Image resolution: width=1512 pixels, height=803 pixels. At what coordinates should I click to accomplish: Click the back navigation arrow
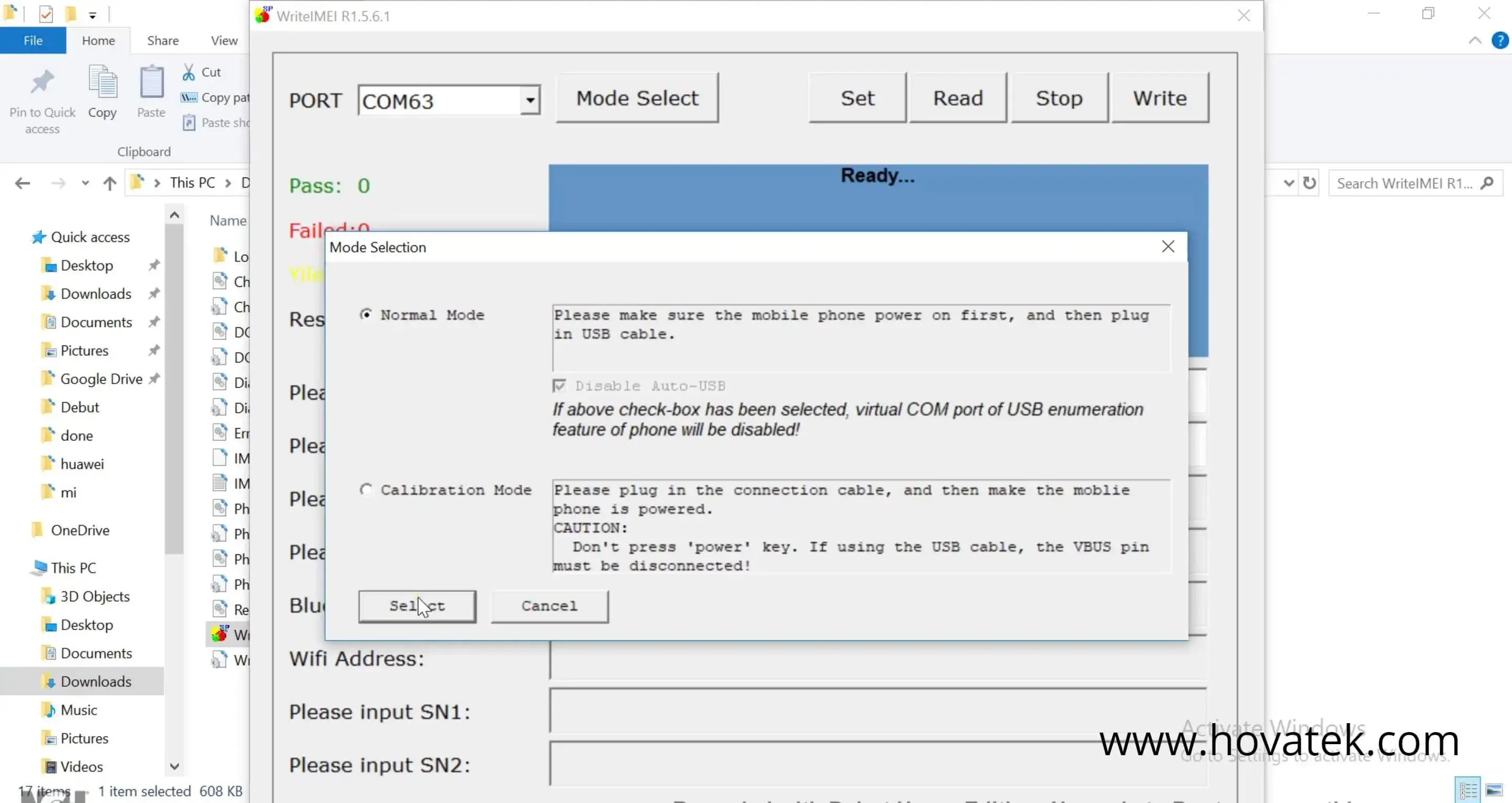point(23,182)
